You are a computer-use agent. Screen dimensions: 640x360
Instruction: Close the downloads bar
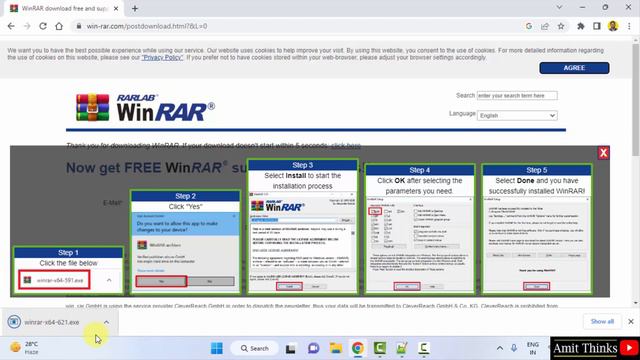(631, 322)
